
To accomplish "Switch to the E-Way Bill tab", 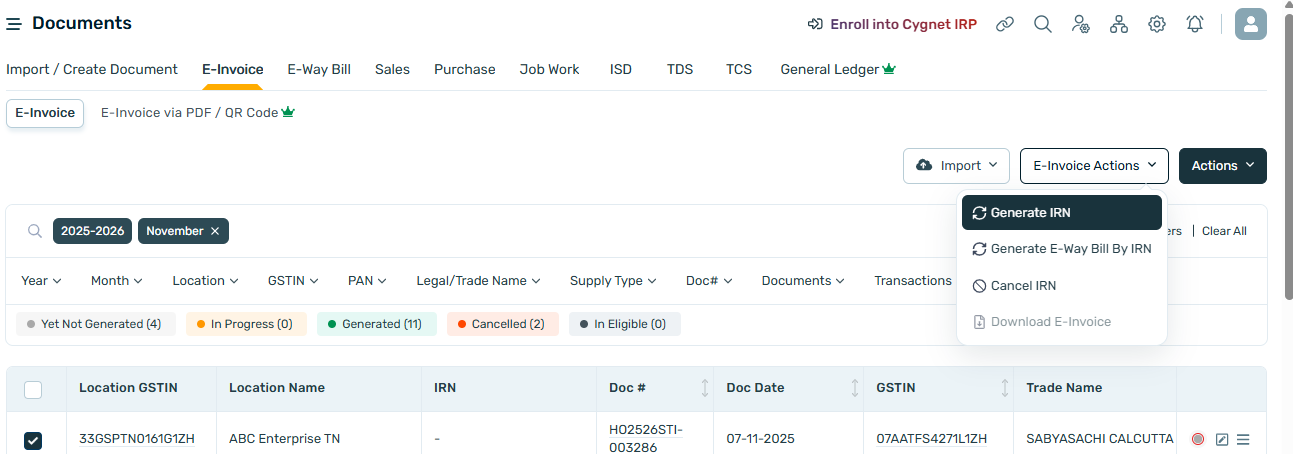I will coord(319,69).
